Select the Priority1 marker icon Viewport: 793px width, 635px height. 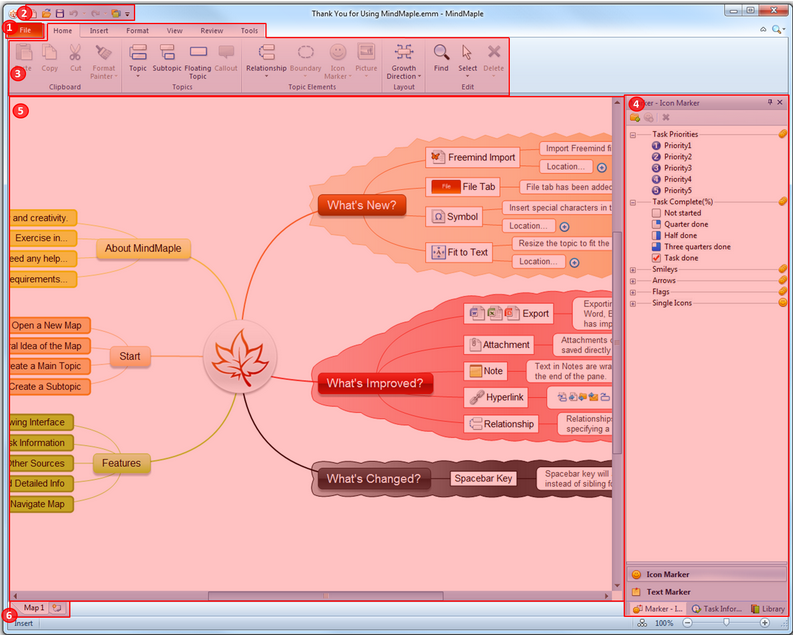click(x=656, y=146)
